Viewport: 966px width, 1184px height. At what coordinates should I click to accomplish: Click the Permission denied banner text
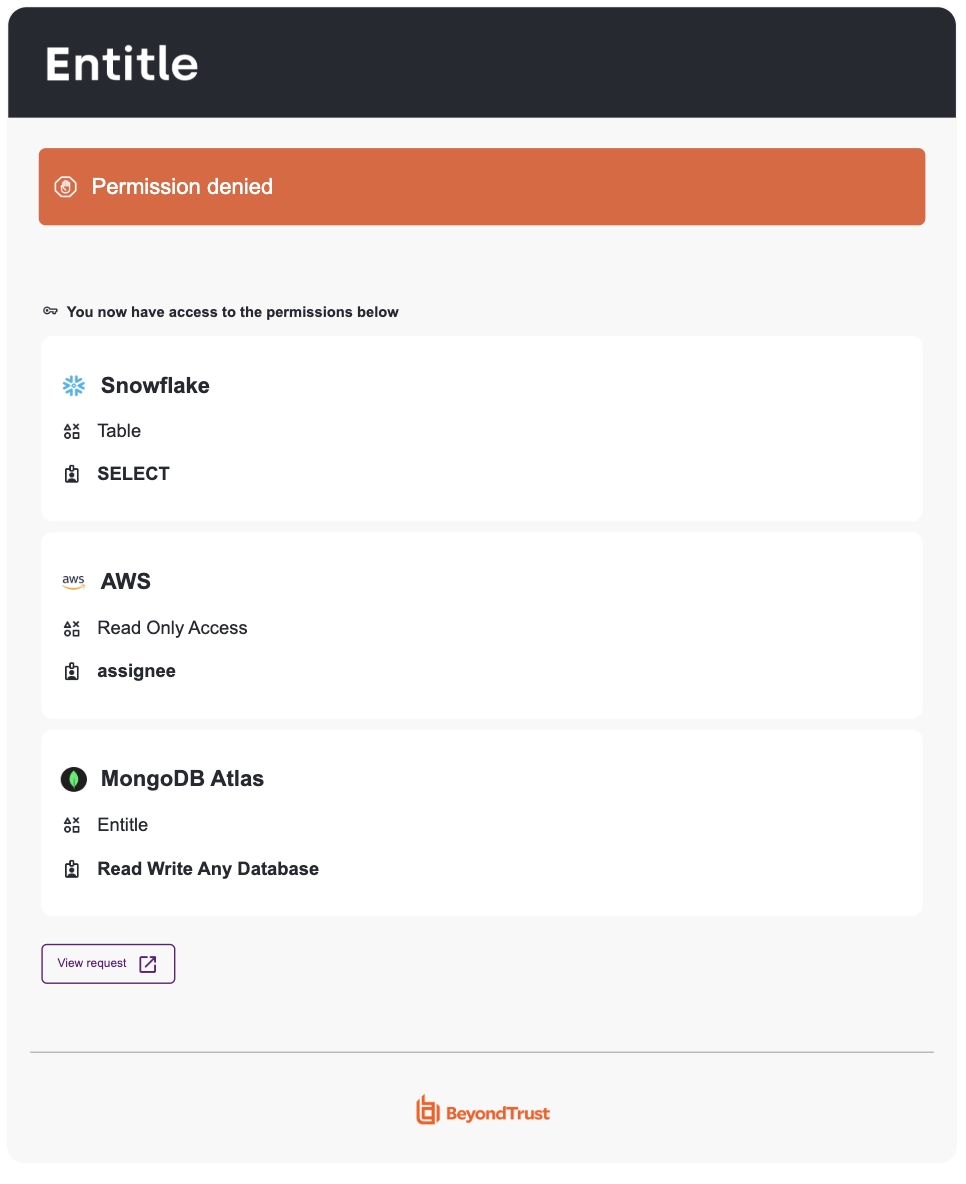[x=182, y=187]
